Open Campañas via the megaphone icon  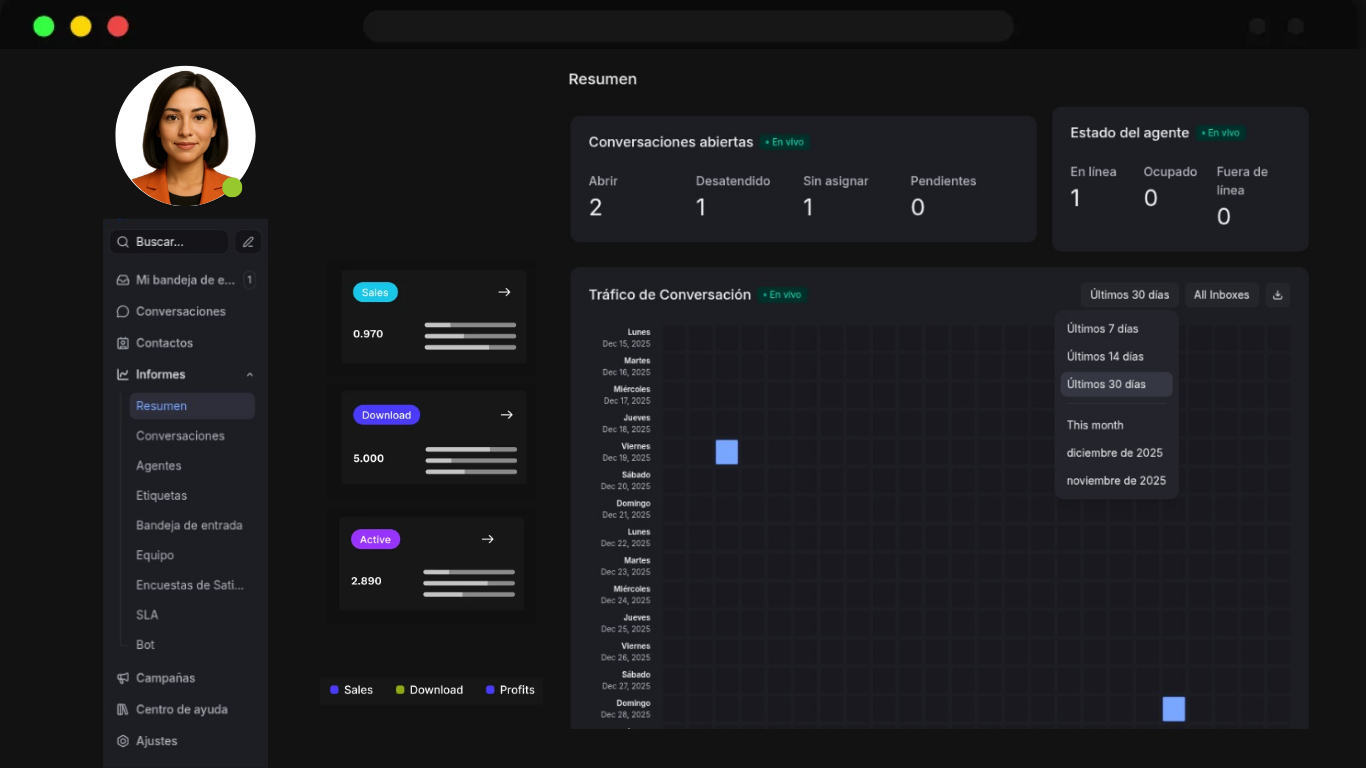pyautogui.click(x=123, y=678)
